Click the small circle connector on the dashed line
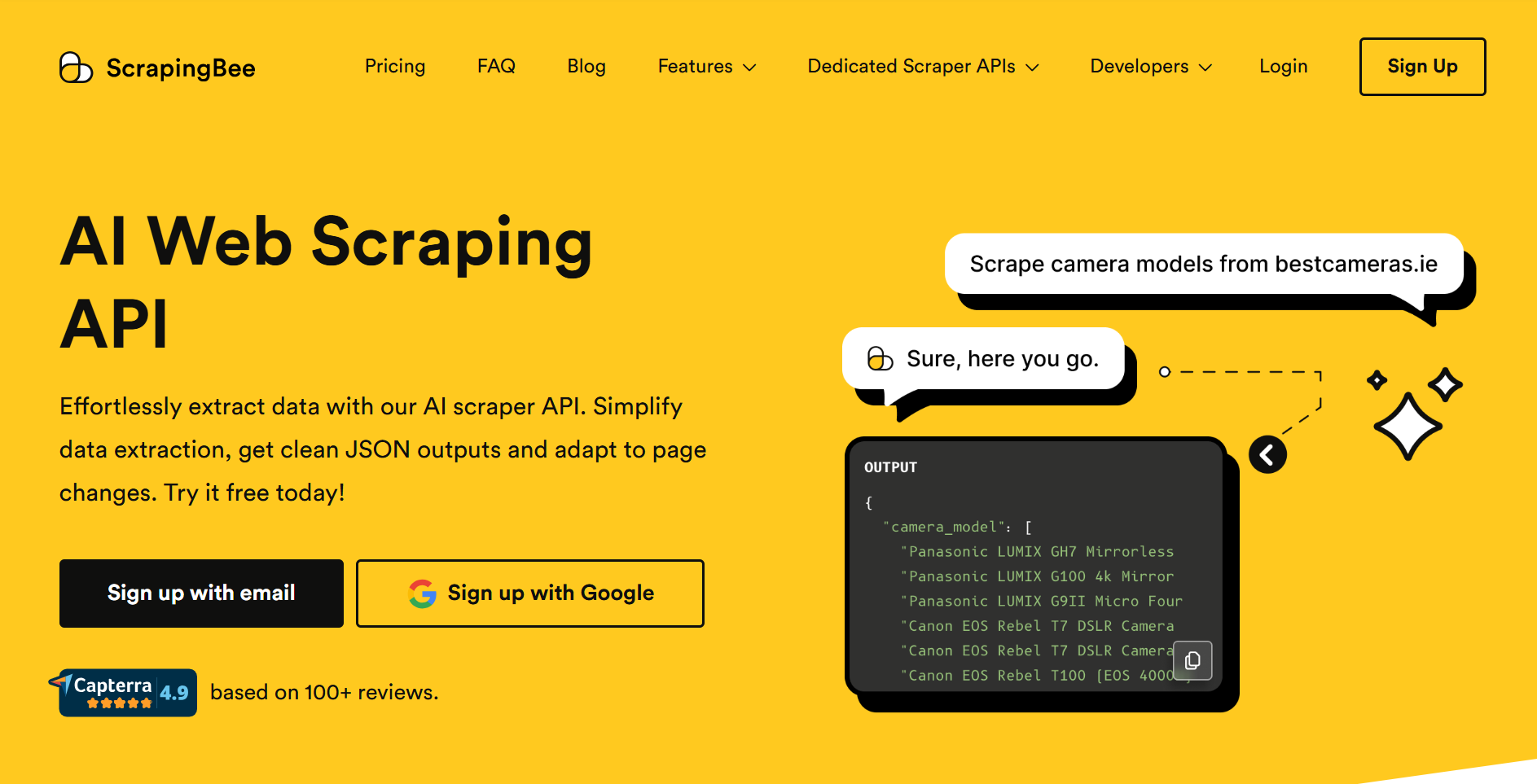1537x784 pixels. [1165, 372]
